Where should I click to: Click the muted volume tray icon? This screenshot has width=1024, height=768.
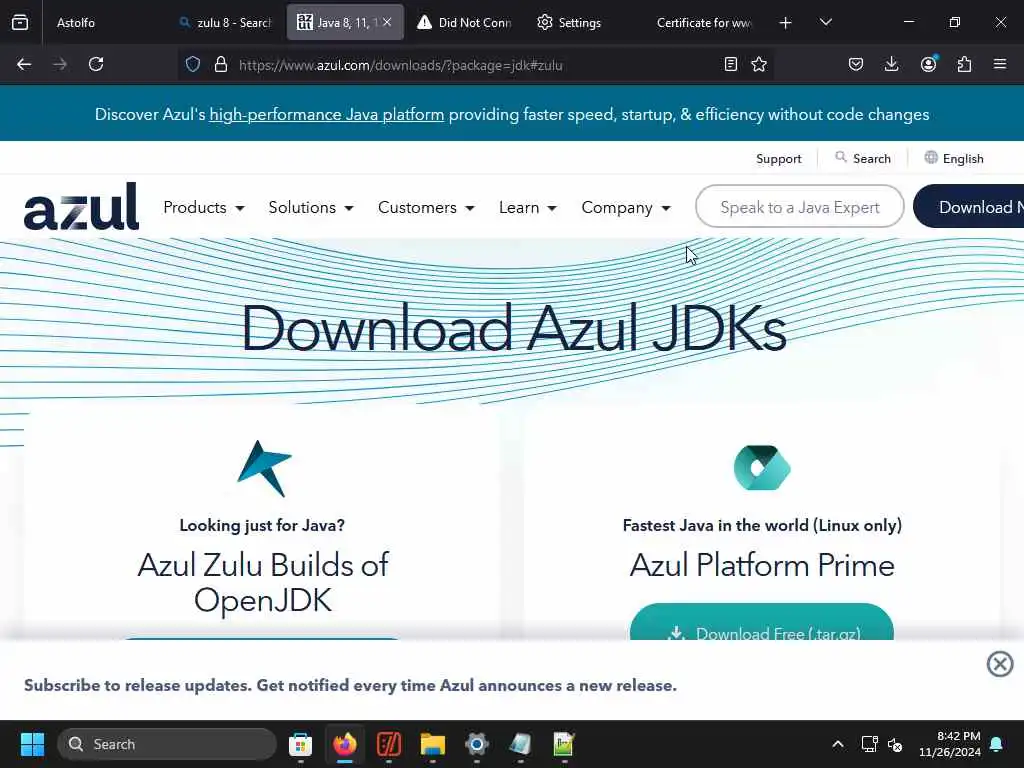[x=895, y=744]
